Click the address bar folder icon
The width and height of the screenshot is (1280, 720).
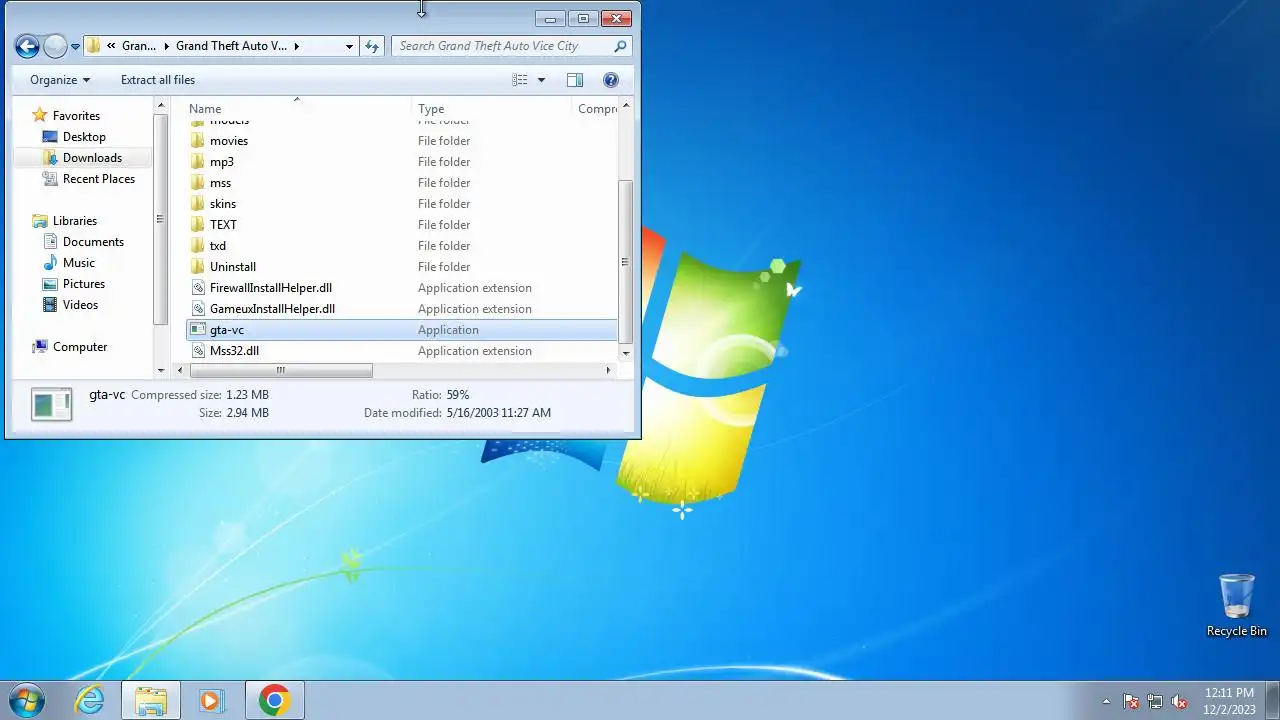94,46
